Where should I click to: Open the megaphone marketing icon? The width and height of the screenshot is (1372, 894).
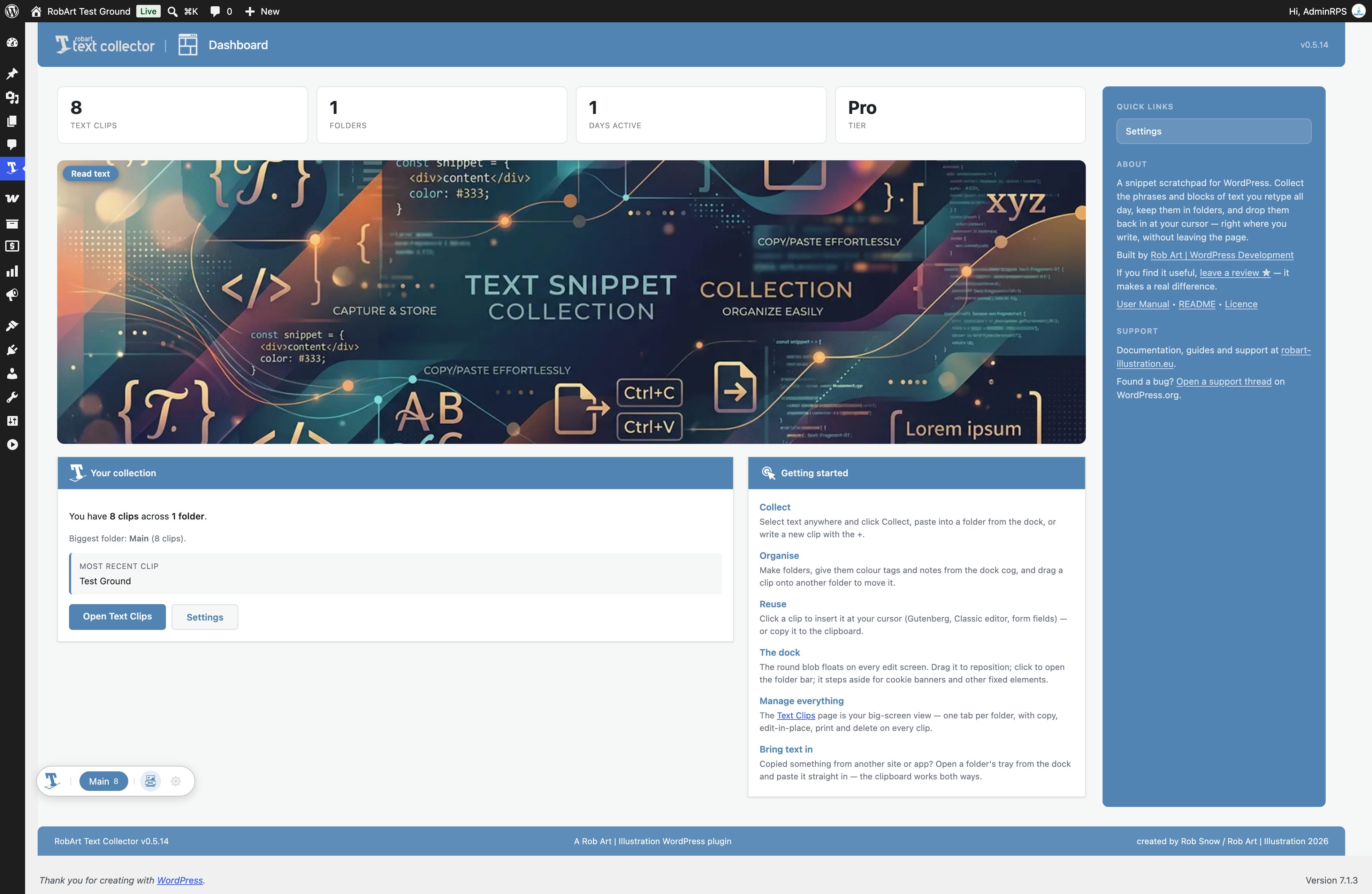pos(12,295)
